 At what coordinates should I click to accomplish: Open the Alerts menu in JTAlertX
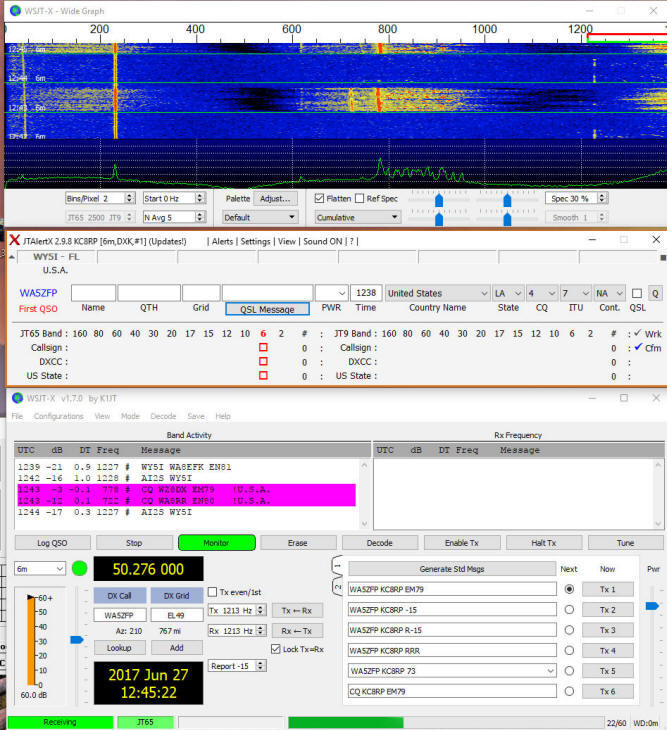[x=222, y=241]
